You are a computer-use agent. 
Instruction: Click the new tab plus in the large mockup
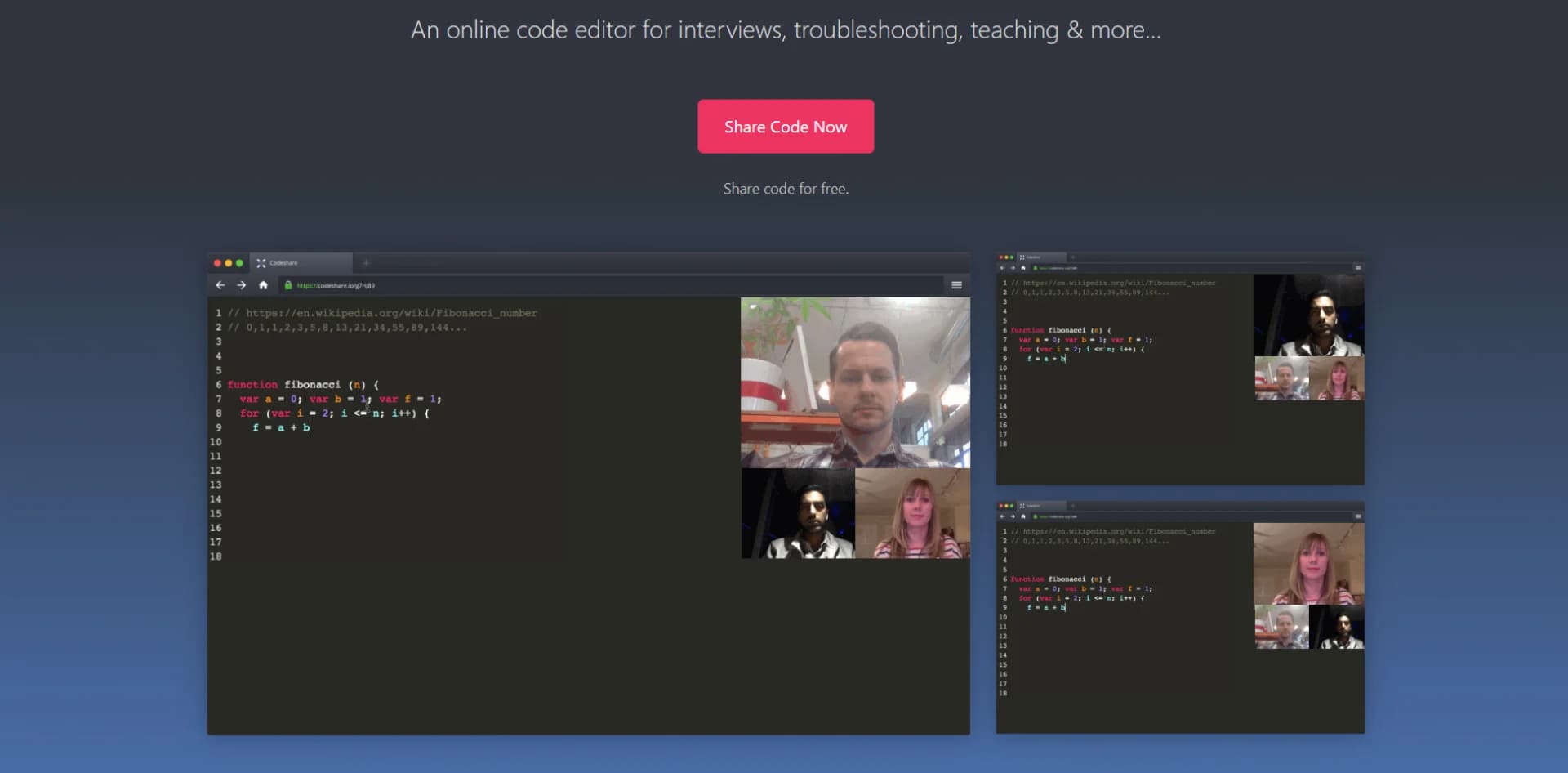coord(366,263)
